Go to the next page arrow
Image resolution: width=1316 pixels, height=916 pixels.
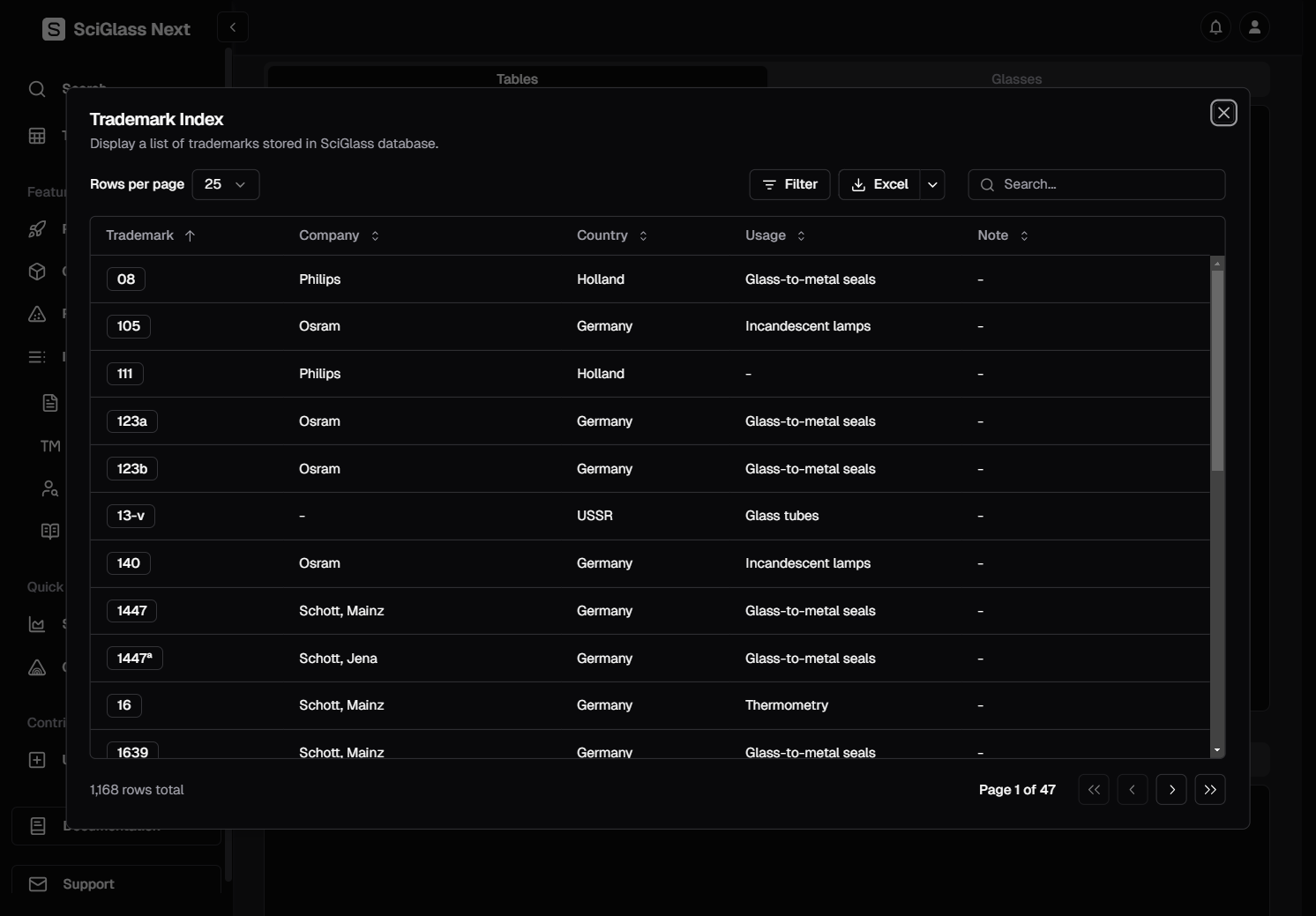(1171, 790)
